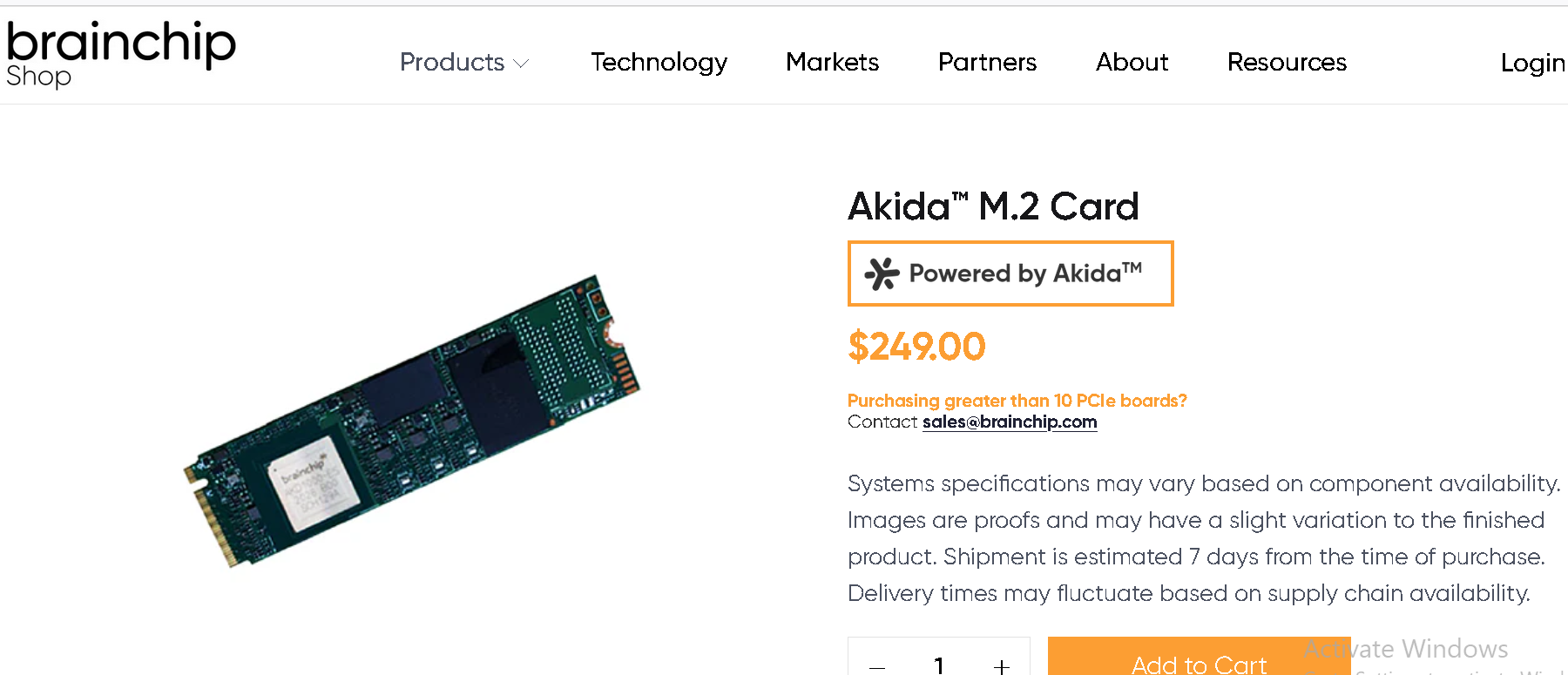Navigate to the About page

click(1132, 63)
